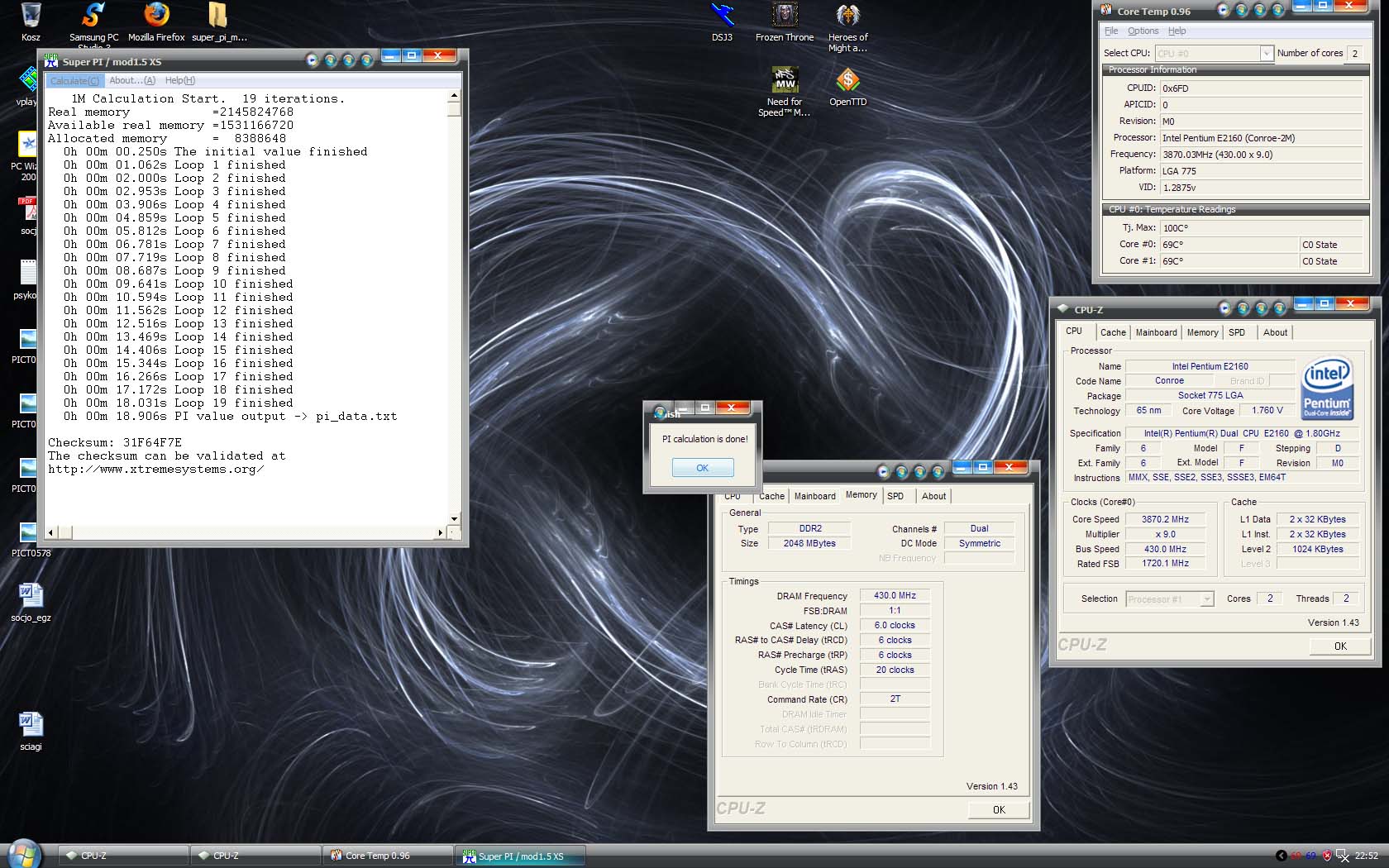Click system tray icon next to clock
The image size is (1389, 868).
1343,856
